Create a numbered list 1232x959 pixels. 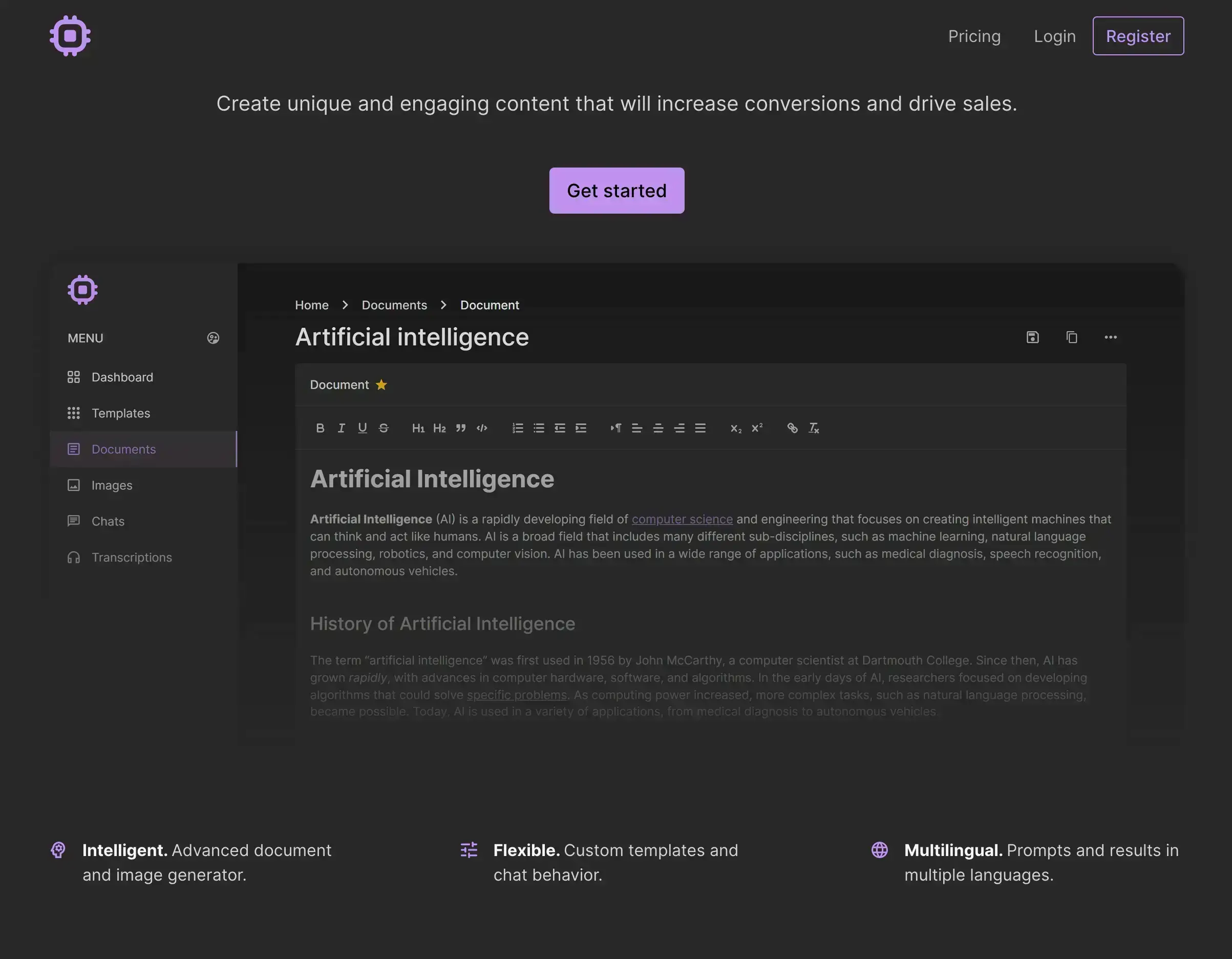pos(517,428)
